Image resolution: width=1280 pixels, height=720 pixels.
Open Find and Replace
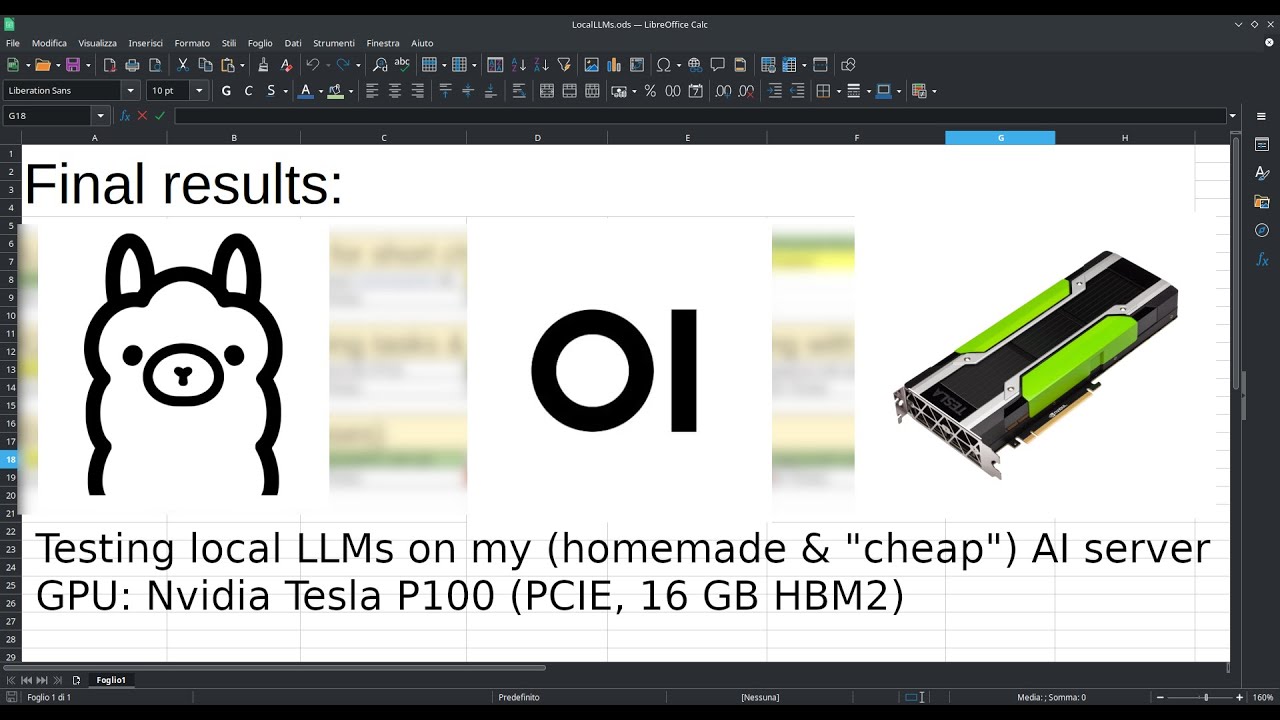click(380, 65)
